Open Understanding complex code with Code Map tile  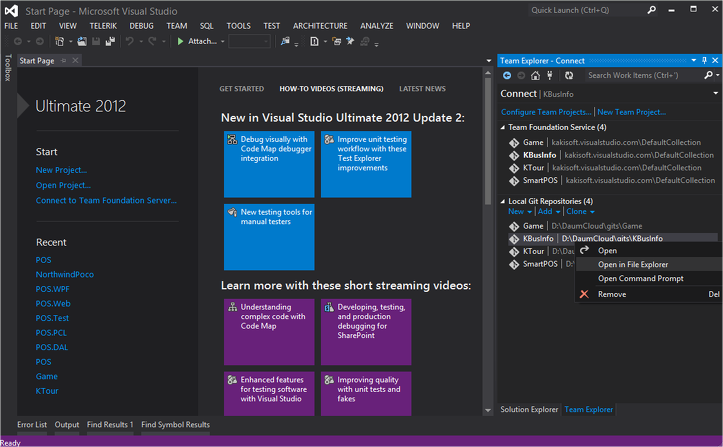point(269,332)
